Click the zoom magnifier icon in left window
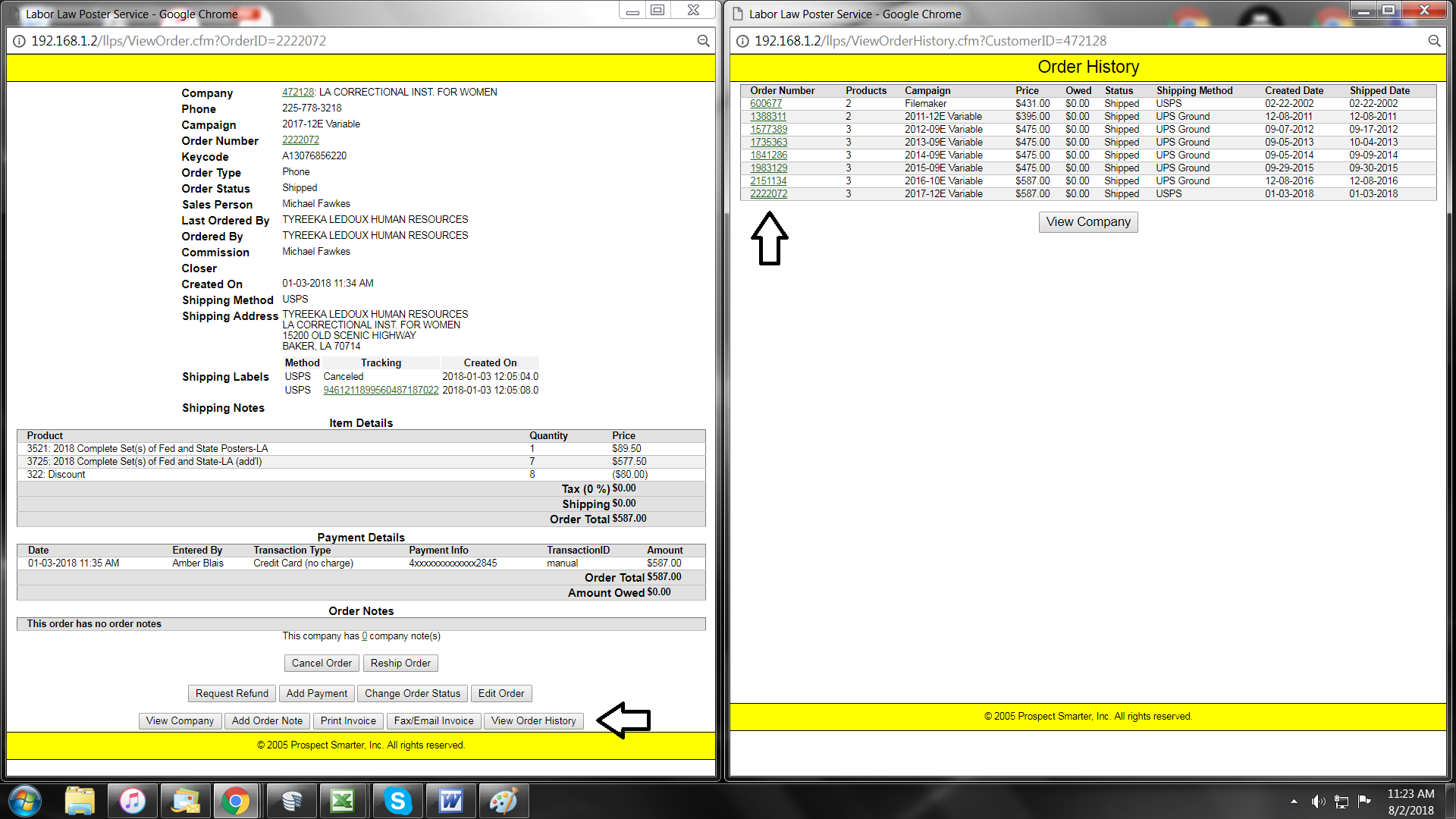 703,41
